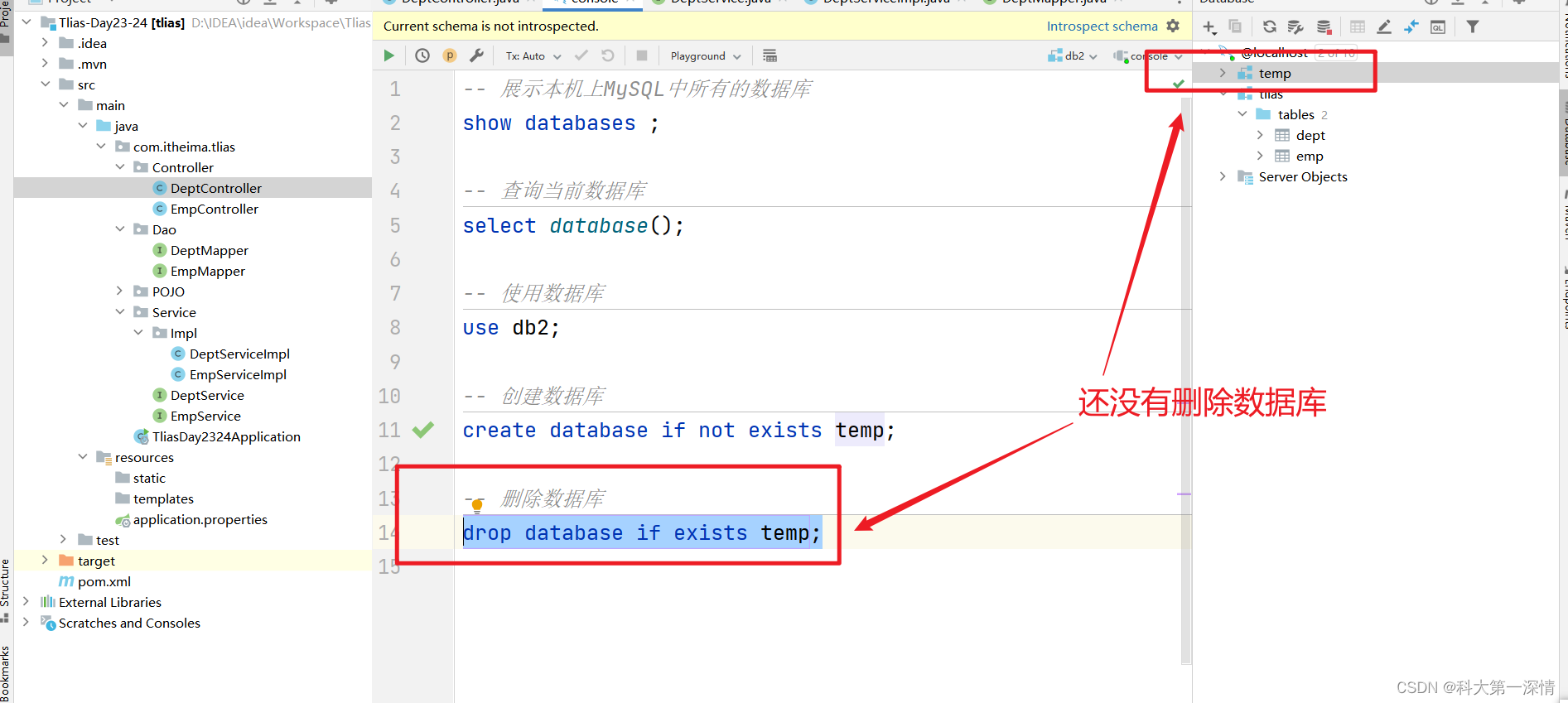The width and height of the screenshot is (1568, 703).
Task: Expand the Server Objects node
Action: point(1223,176)
